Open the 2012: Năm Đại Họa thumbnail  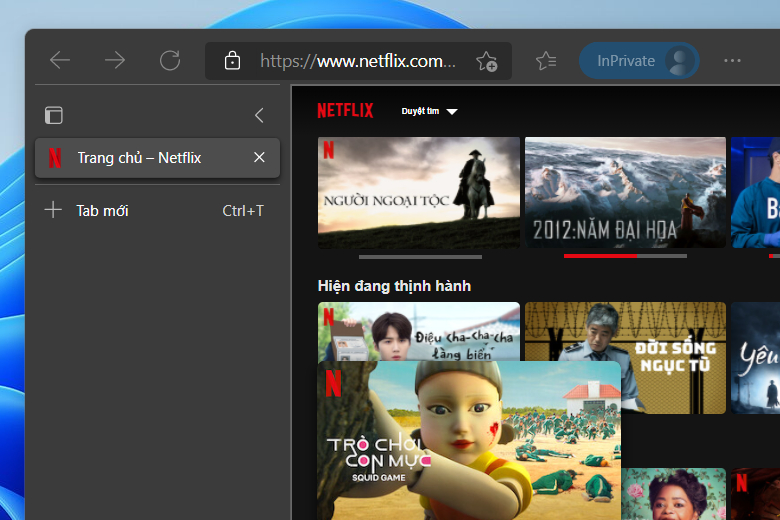[x=625, y=193]
